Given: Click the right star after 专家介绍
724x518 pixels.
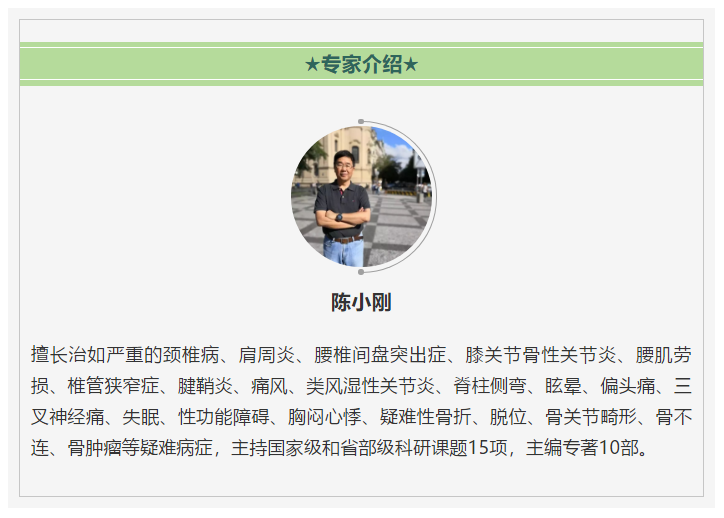Looking at the screenshot, I should point(410,65).
